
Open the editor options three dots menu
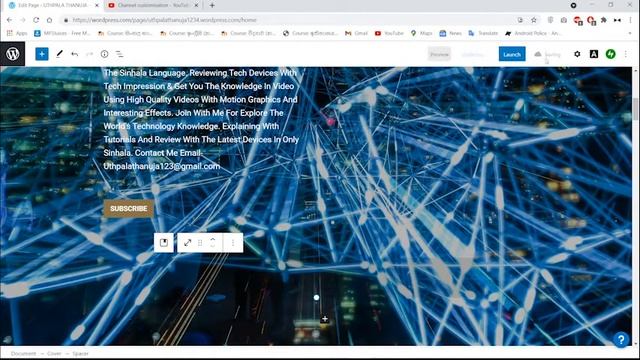(626, 54)
